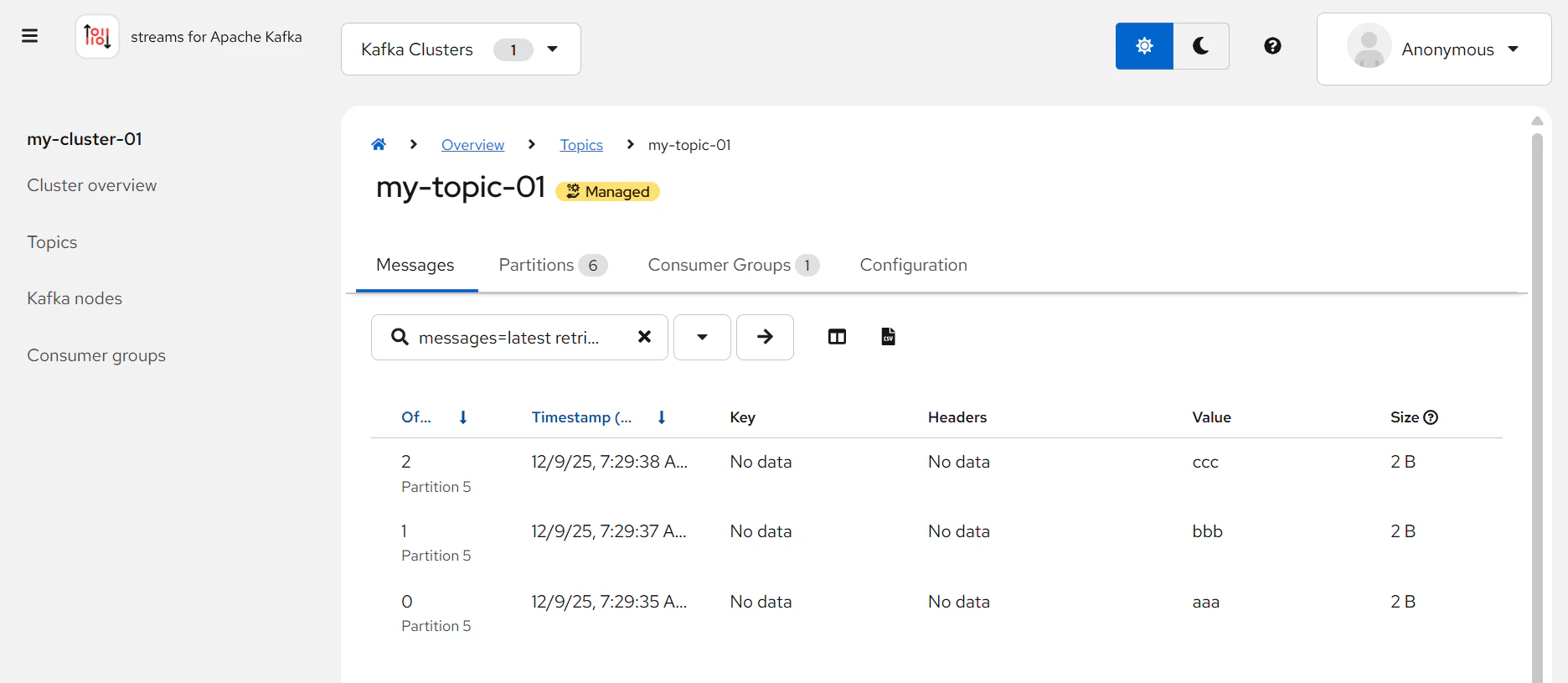Click offset 1 cell

click(405, 531)
